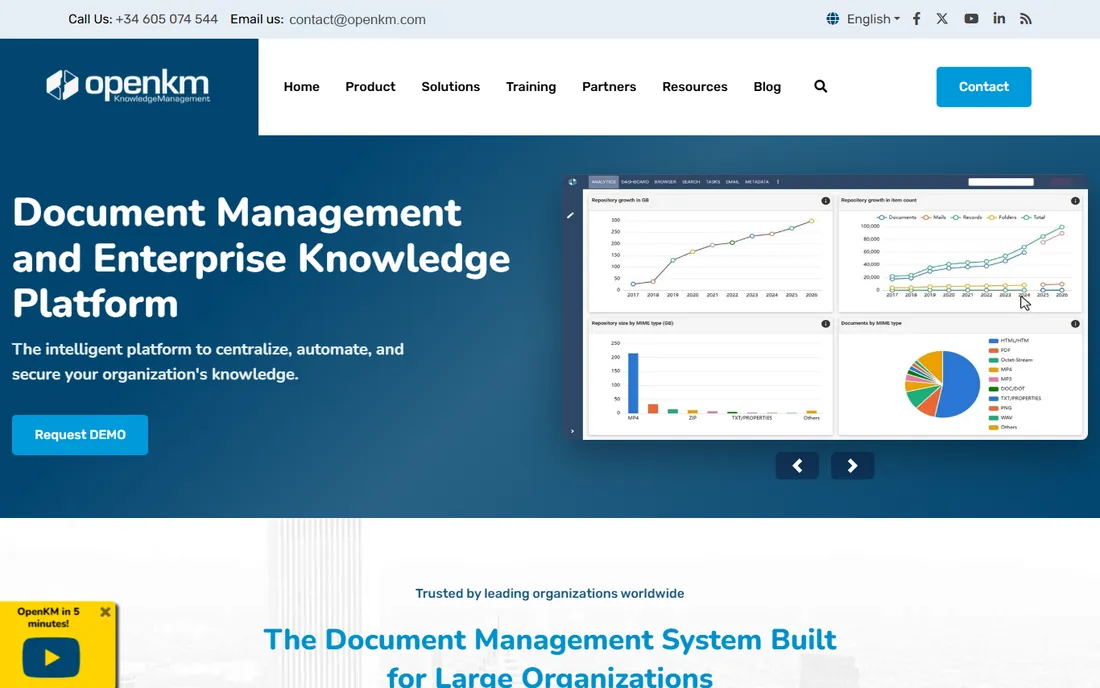
Task: Open the Partners menu
Action: 609,87
